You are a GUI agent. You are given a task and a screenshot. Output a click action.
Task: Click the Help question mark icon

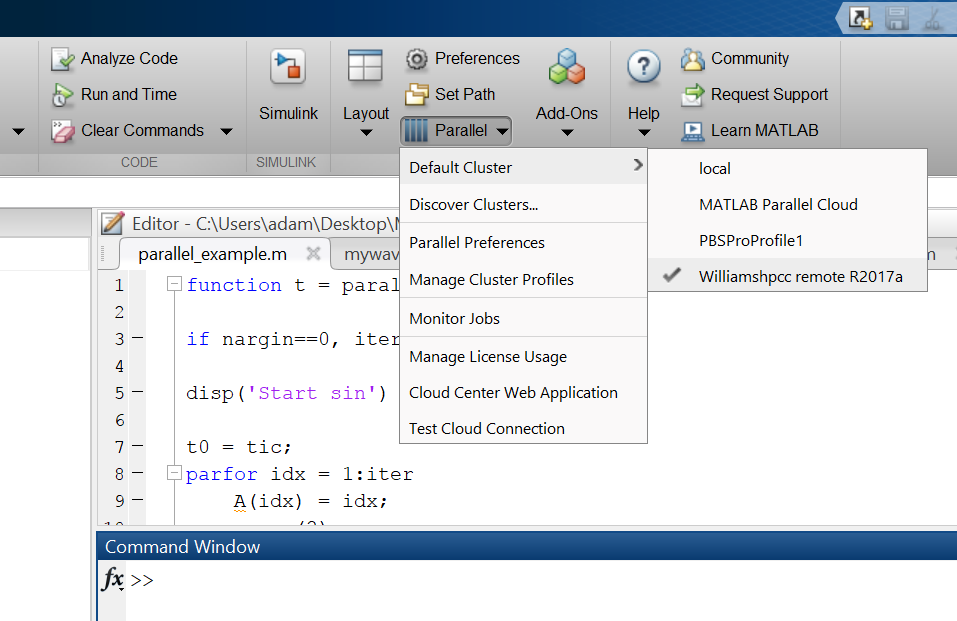643,67
